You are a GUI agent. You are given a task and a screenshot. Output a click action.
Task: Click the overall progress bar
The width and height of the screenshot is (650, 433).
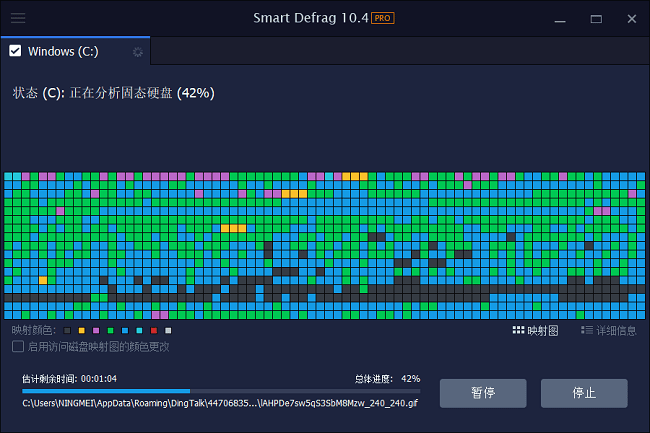tap(221, 391)
